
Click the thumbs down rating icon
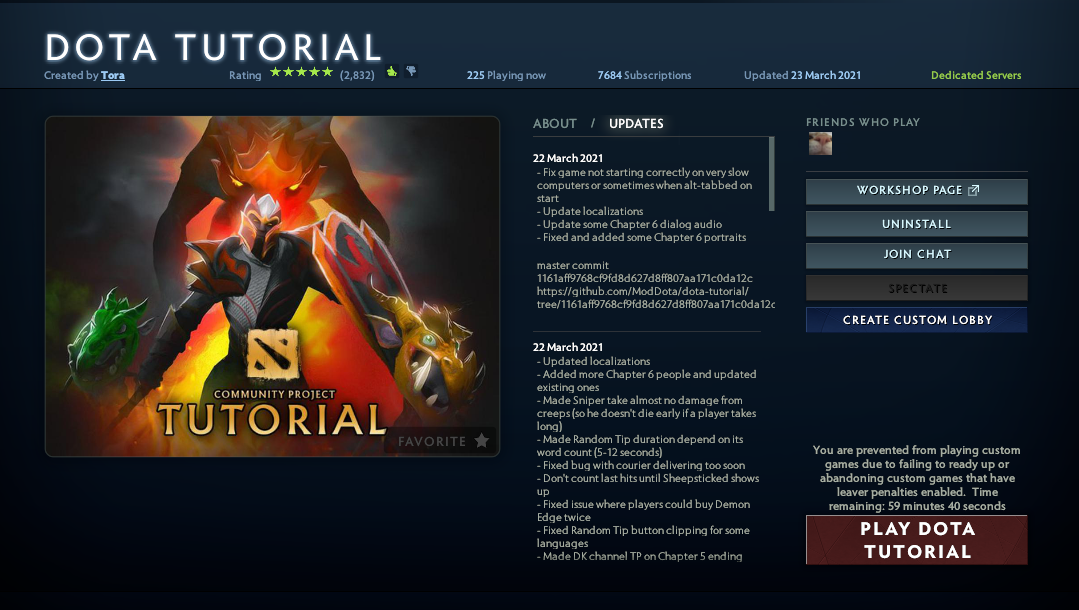(x=411, y=71)
